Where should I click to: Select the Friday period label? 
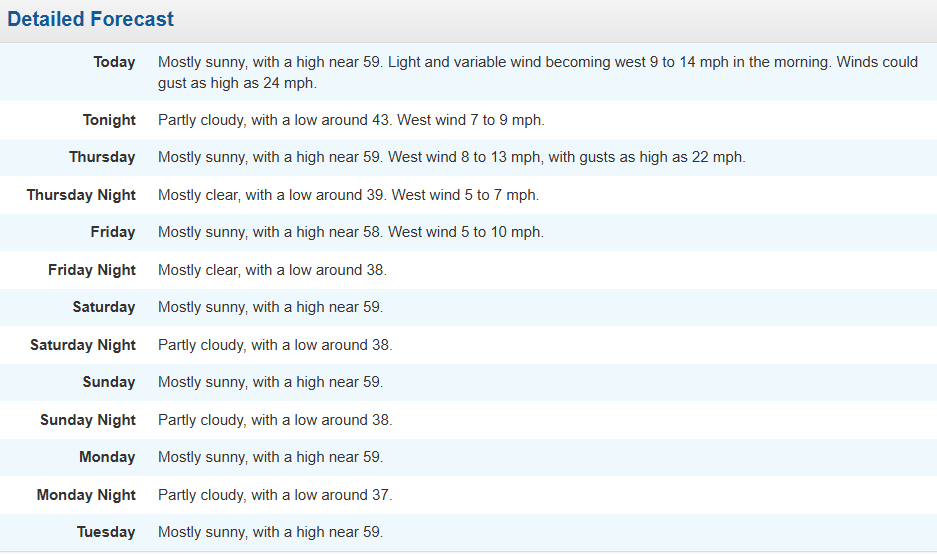tap(112, 232)
